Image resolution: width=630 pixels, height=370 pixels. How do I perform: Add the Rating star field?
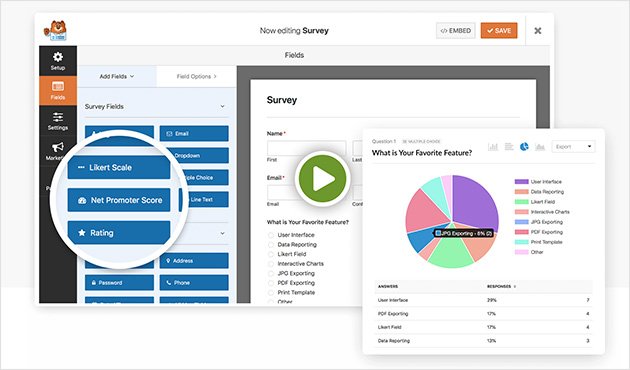coord(119,233)
